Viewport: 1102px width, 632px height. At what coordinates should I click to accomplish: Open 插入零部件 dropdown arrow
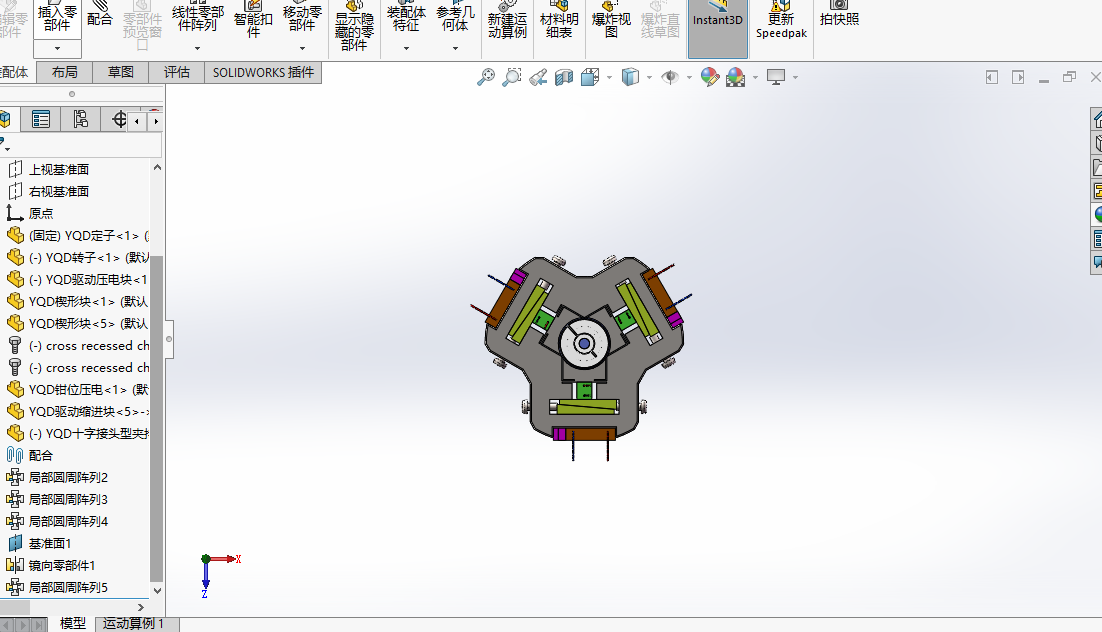click(58, 49)
